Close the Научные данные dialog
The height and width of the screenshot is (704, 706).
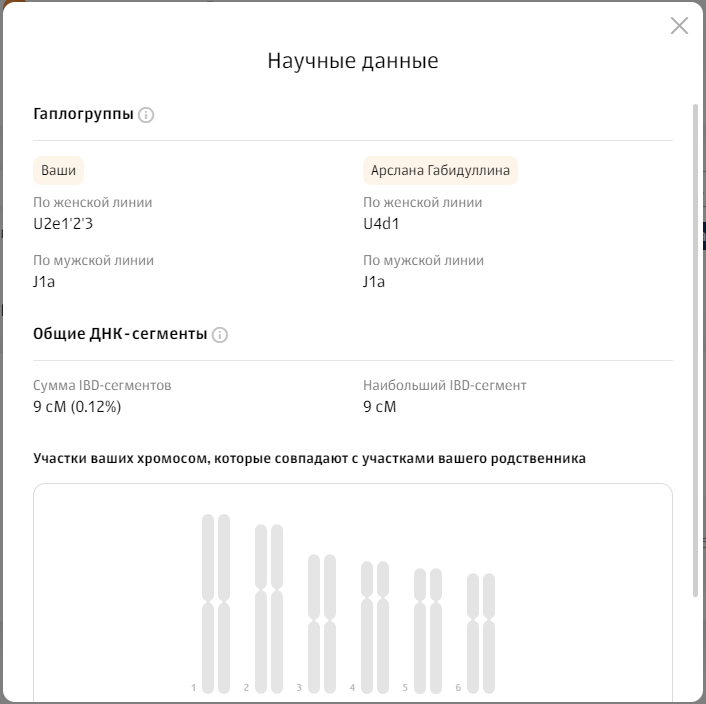[x=679, y=26]
